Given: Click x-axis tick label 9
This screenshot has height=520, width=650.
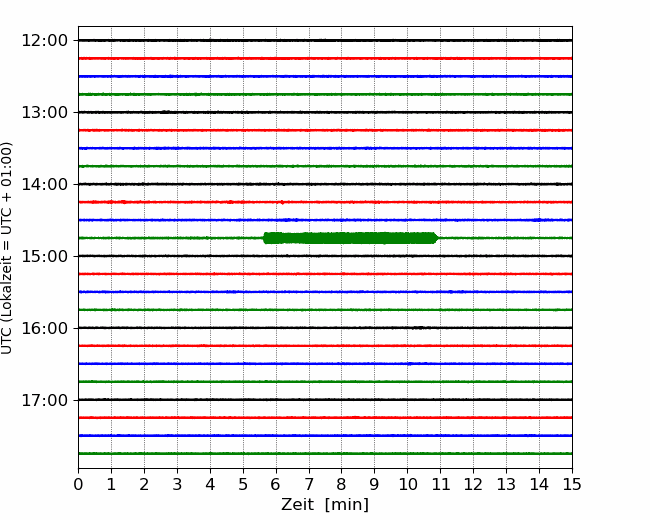Looking at the screenshot, I should (x=375, y=484).
